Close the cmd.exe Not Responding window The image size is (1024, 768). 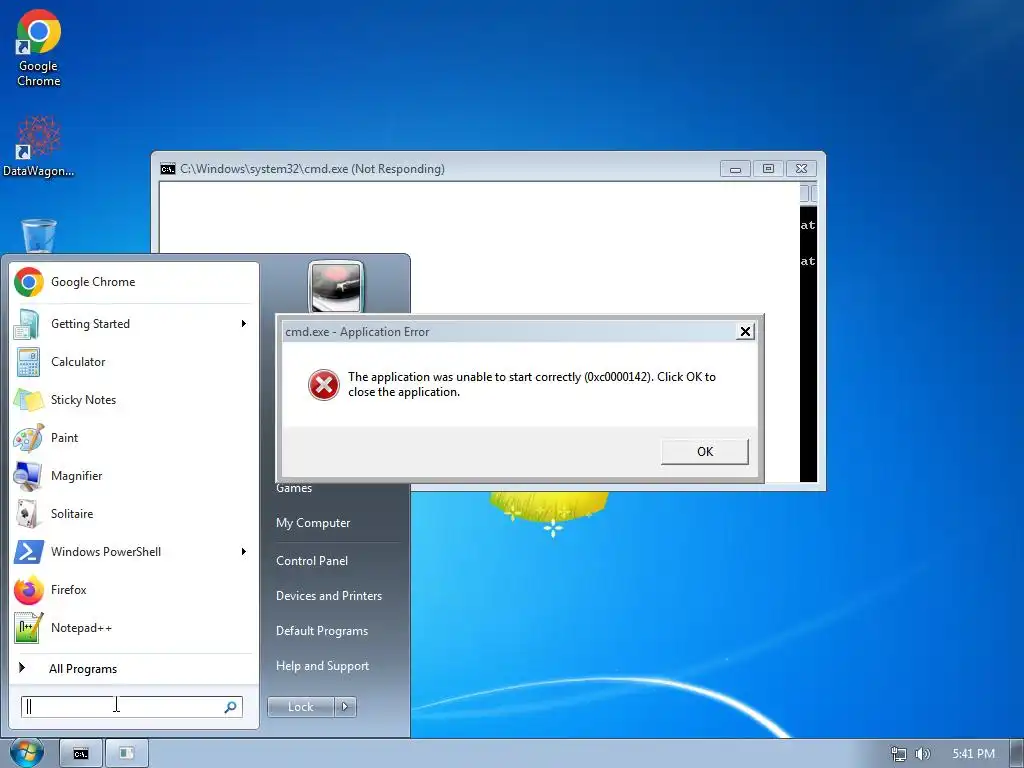(x=801, y=169)
